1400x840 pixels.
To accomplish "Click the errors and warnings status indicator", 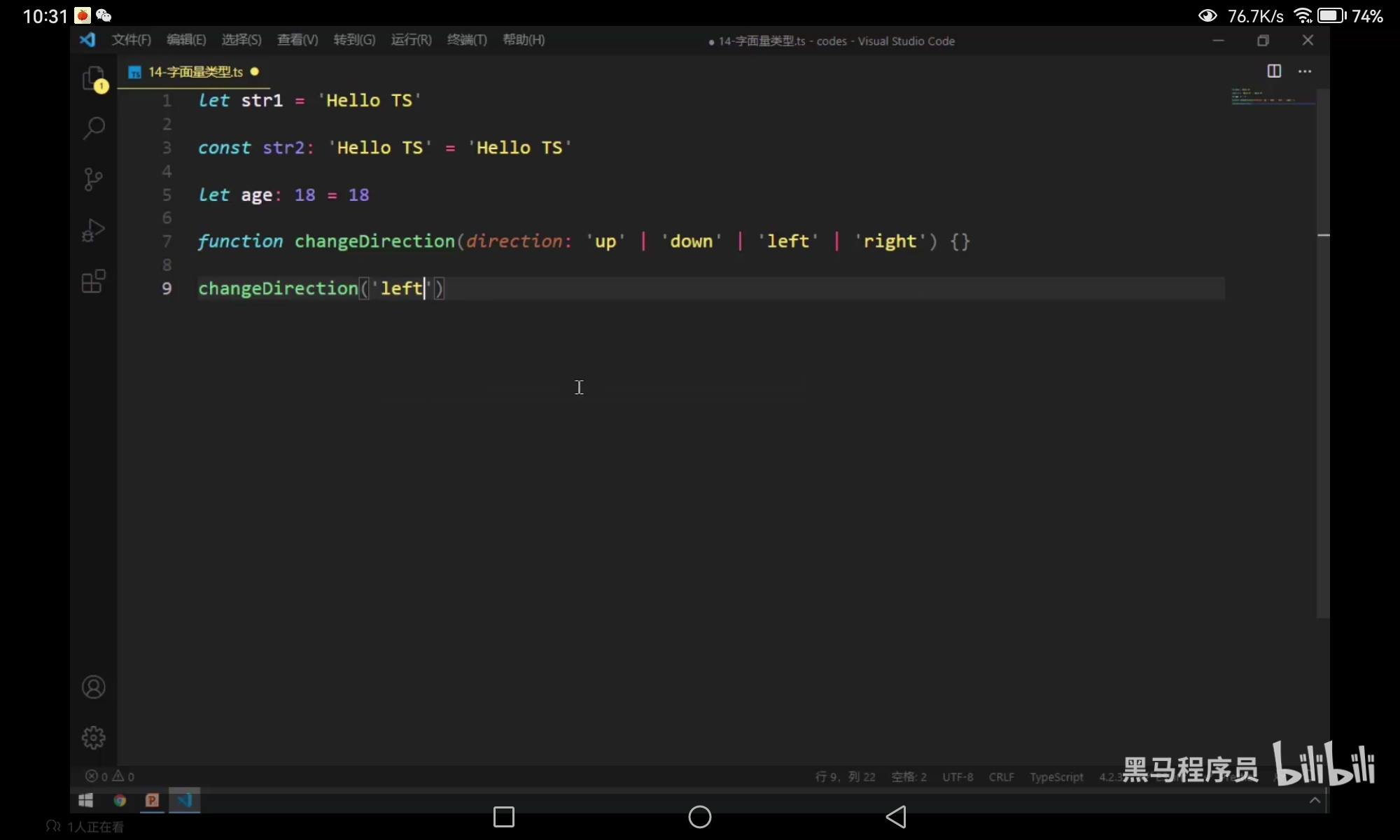I will (x=110, y=776).
